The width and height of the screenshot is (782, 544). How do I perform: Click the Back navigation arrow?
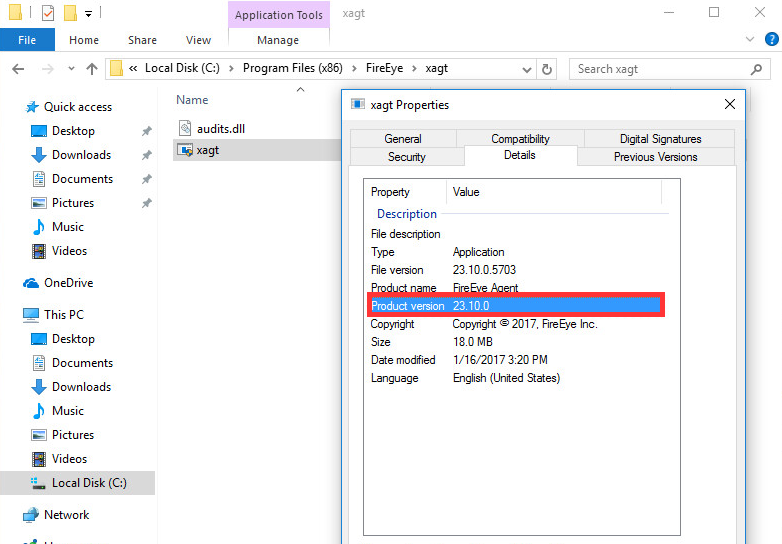[17, 69]
